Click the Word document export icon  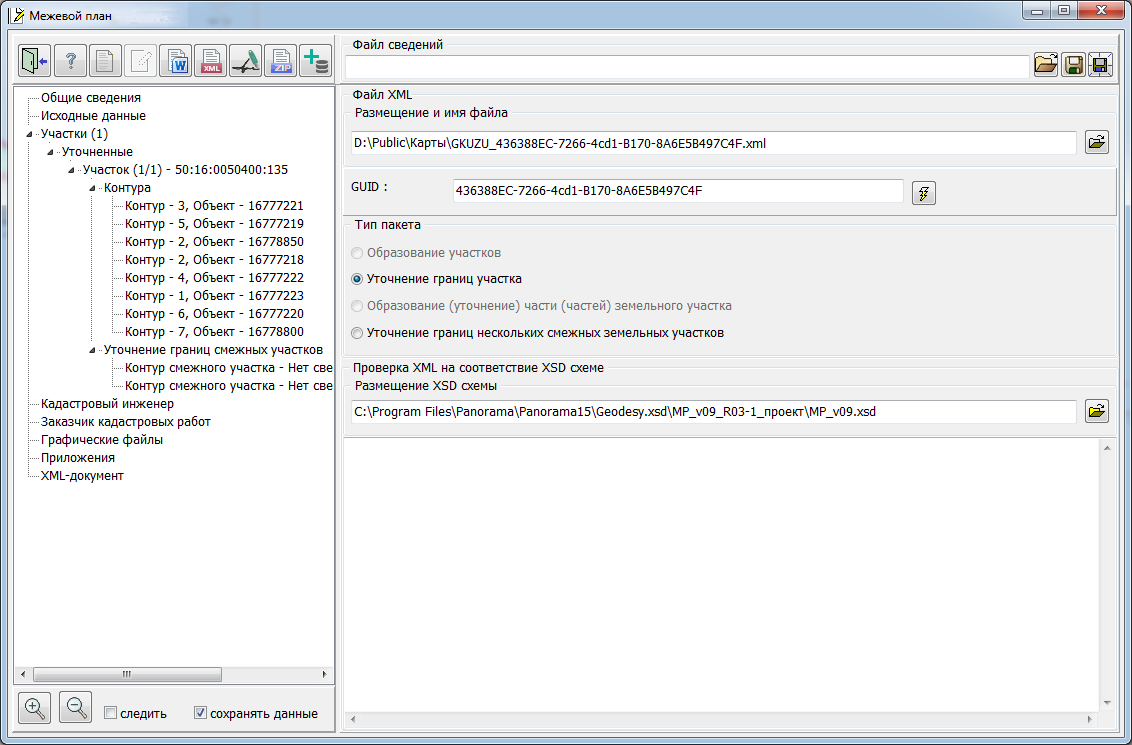178,61
